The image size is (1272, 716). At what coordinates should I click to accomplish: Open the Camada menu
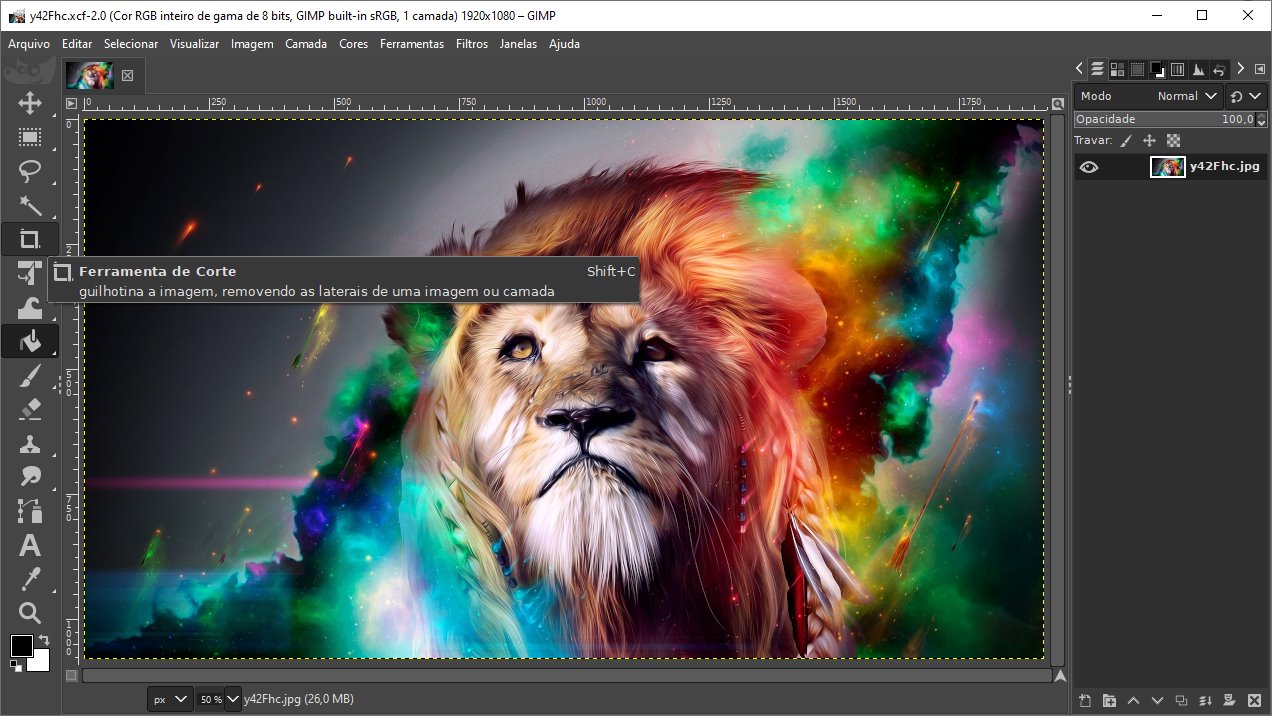tap(306, 44)
